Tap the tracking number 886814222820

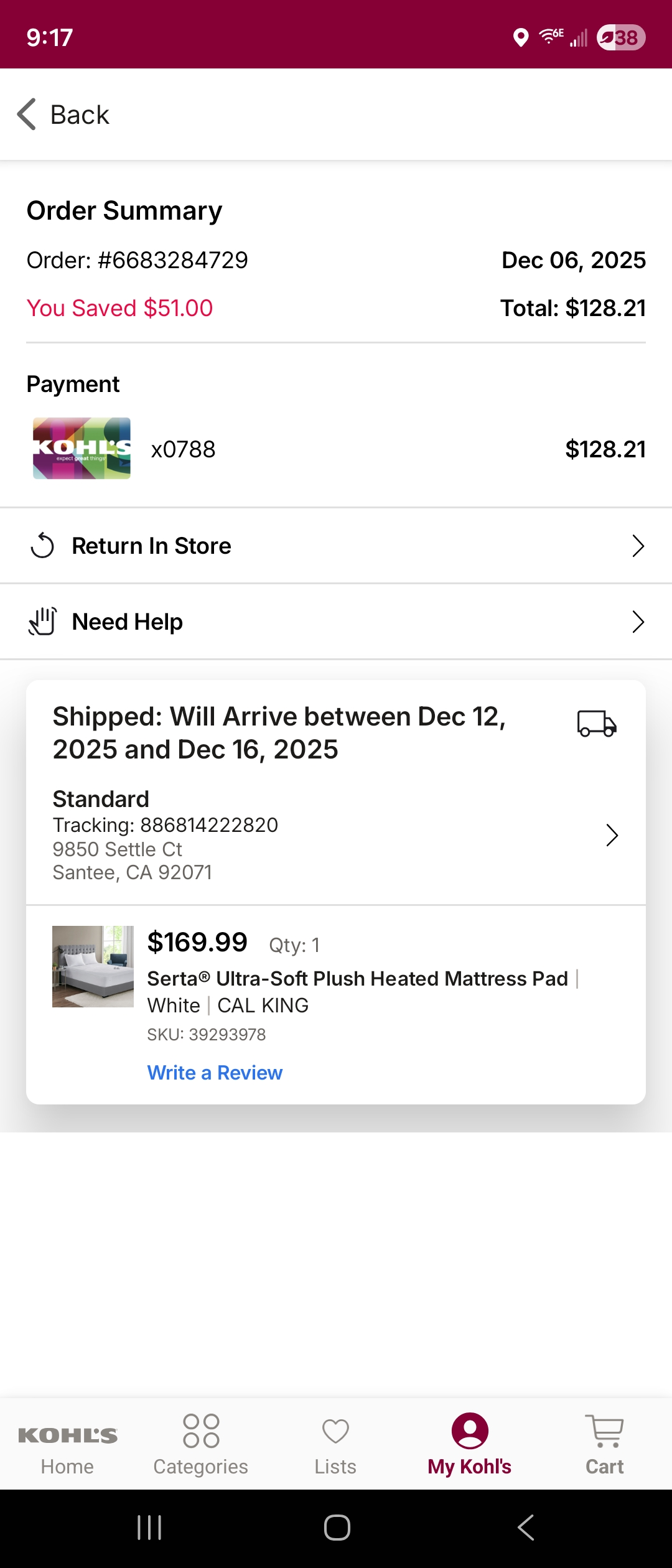point(209,825)
